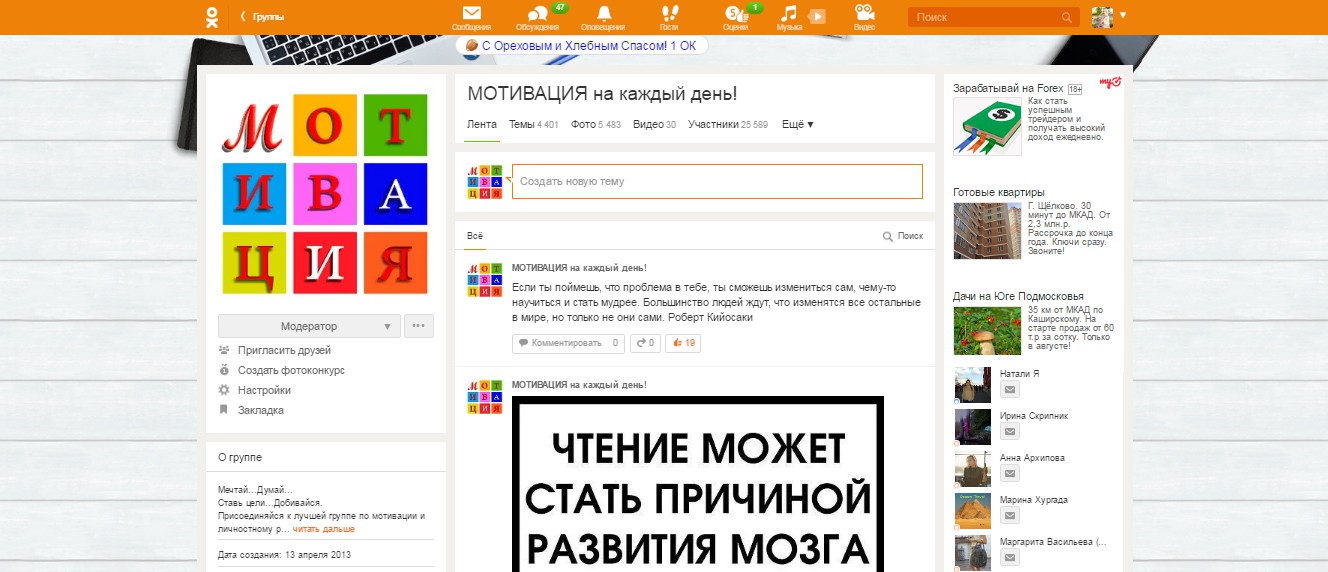Message Маргарита Васильева via envelope icon
This screenshot has height=572, width=1328.
(1010, 558)
